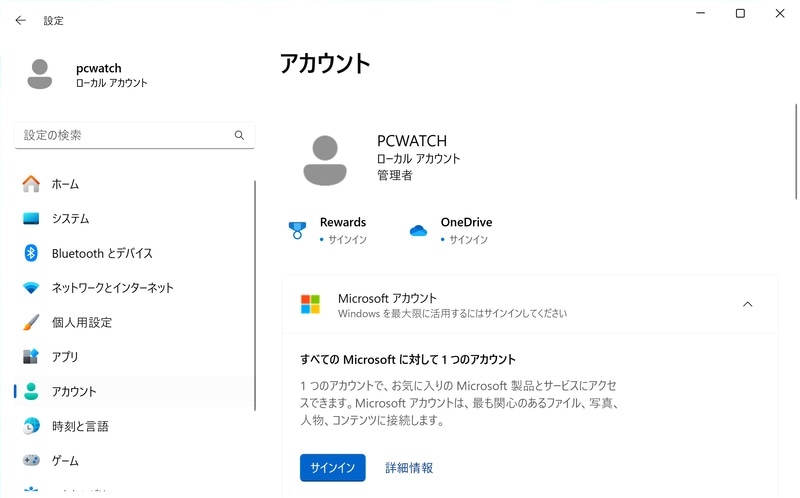Click the search magnifier icon
This screenshot has width=800, height=498.
pyautogui.click(x=239, y=135)
